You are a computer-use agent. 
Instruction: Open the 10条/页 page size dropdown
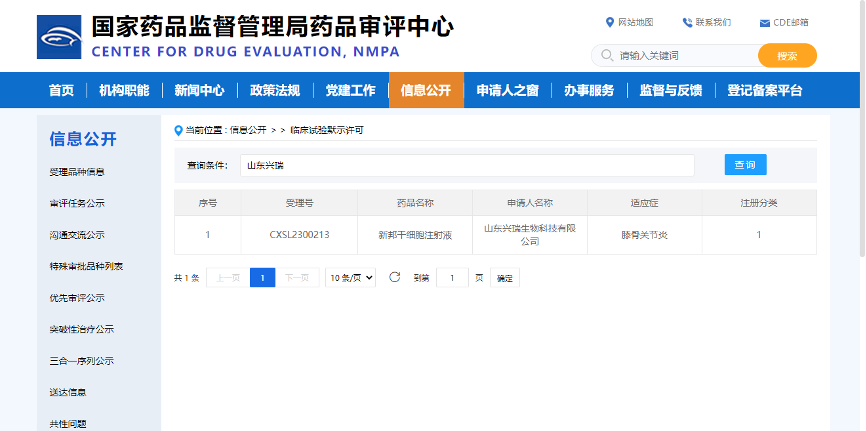tap(351, 278)
